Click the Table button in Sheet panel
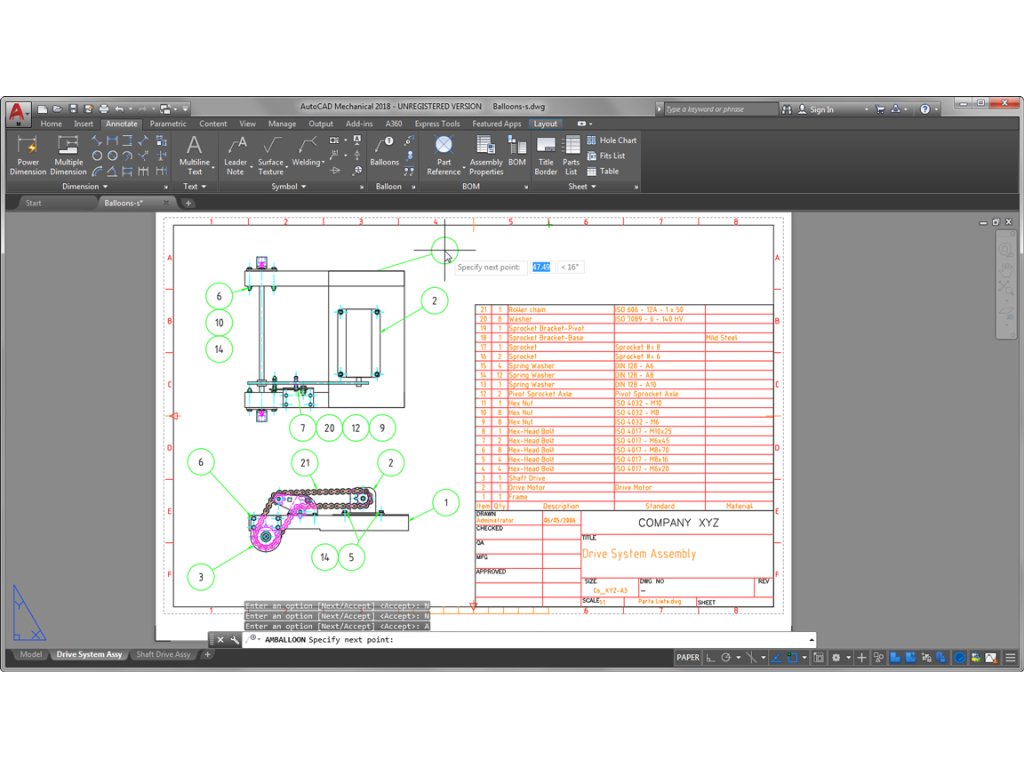The image size is (1024, 768). [x=603, y=172]
